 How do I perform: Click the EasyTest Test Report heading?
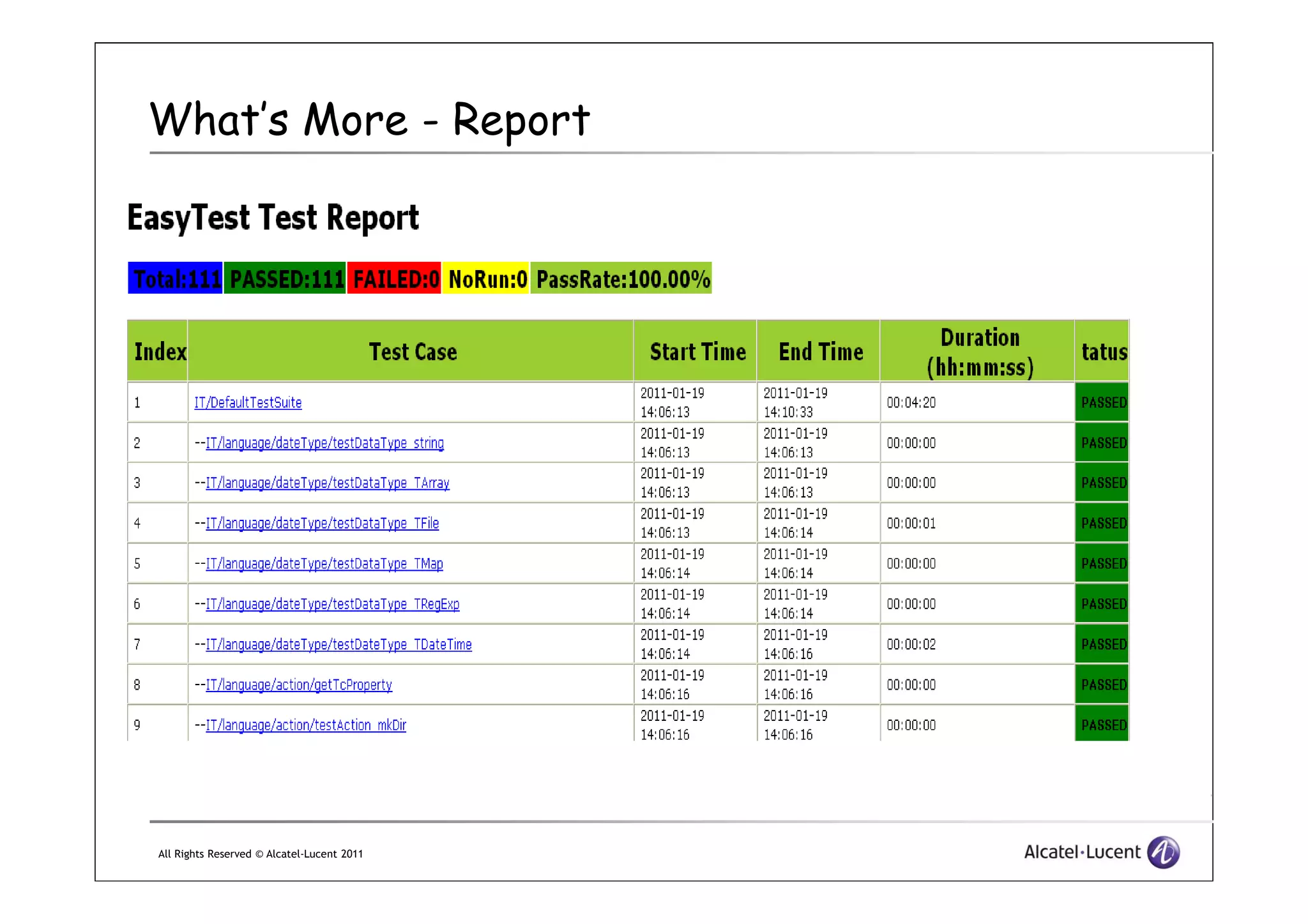tap(273, 218)
